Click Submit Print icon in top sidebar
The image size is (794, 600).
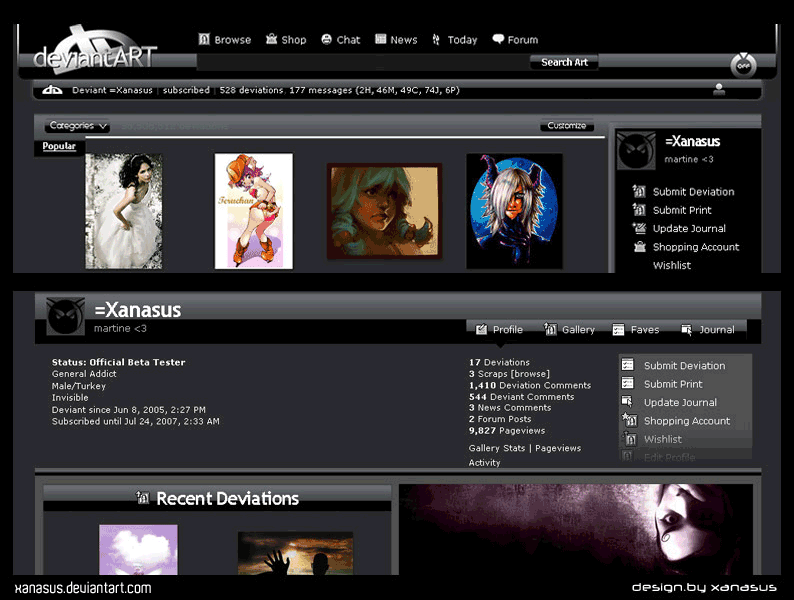(x=639, y=210)
